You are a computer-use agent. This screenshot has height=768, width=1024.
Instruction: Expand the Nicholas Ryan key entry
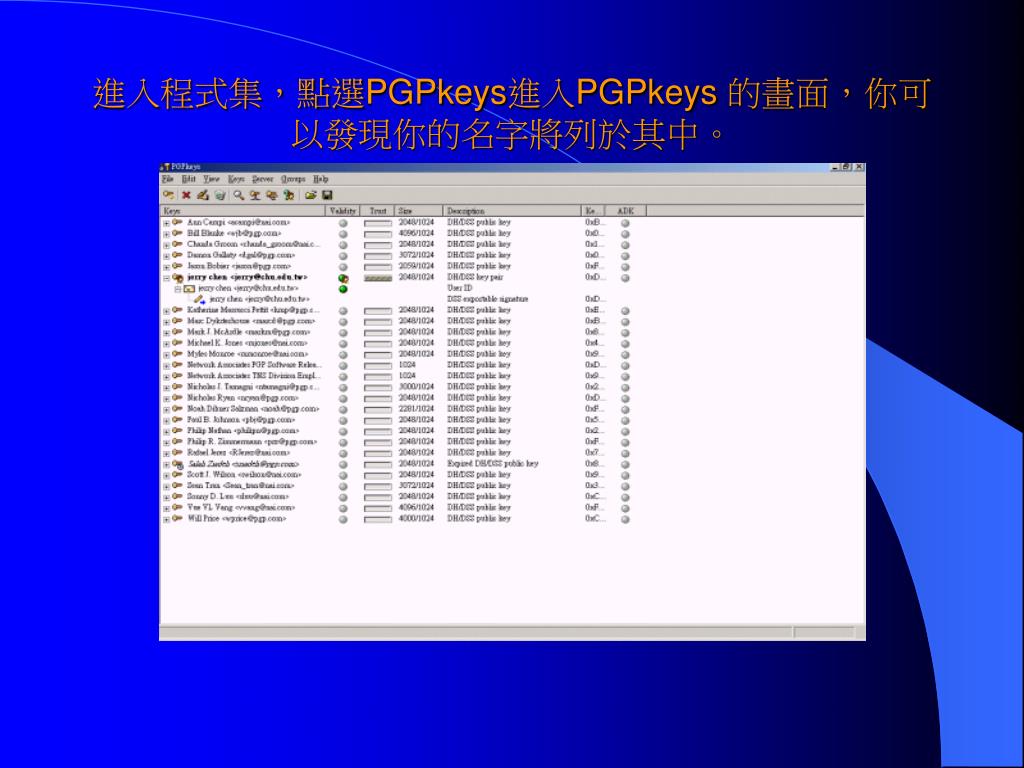[167, 398]
